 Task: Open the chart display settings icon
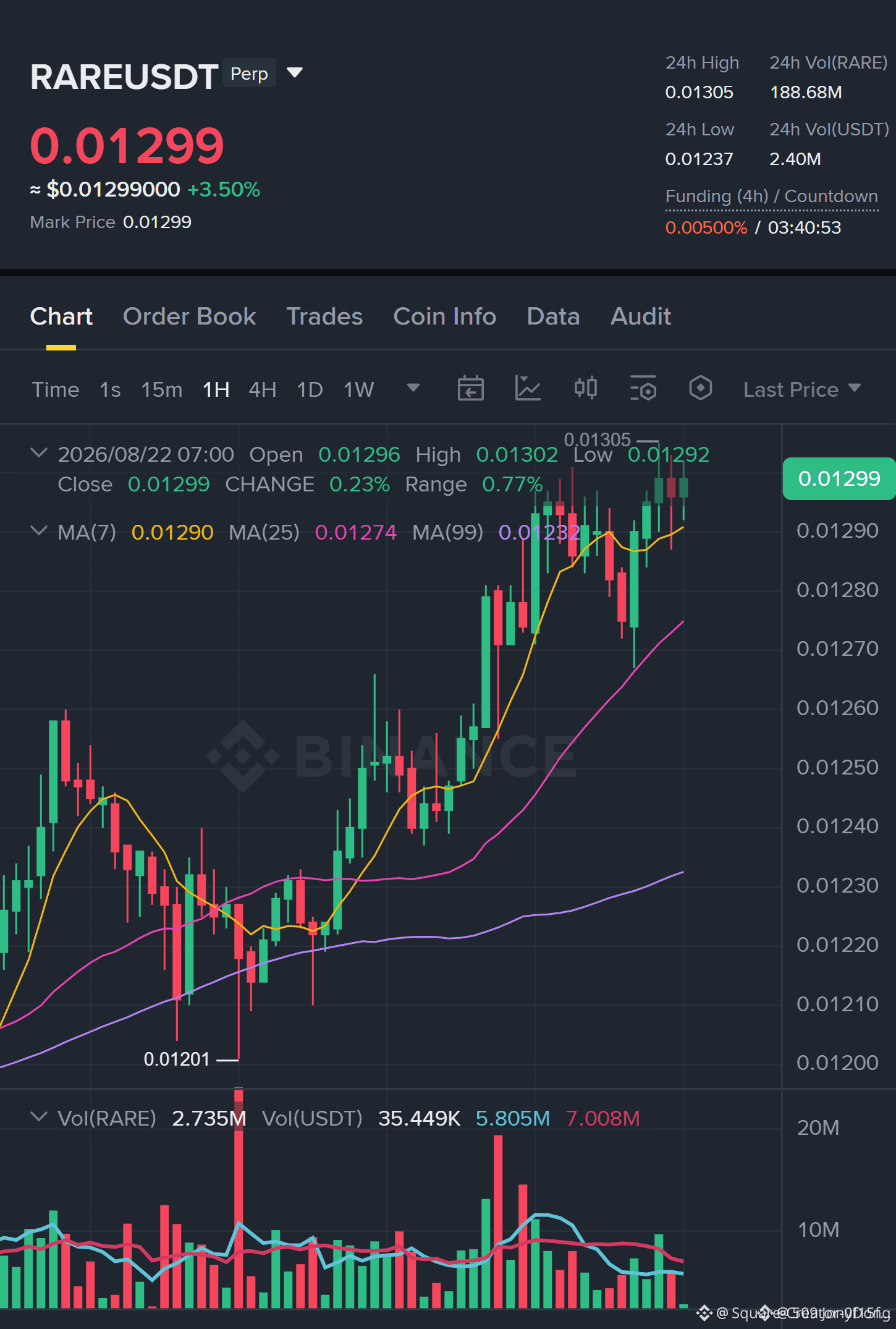643,388
